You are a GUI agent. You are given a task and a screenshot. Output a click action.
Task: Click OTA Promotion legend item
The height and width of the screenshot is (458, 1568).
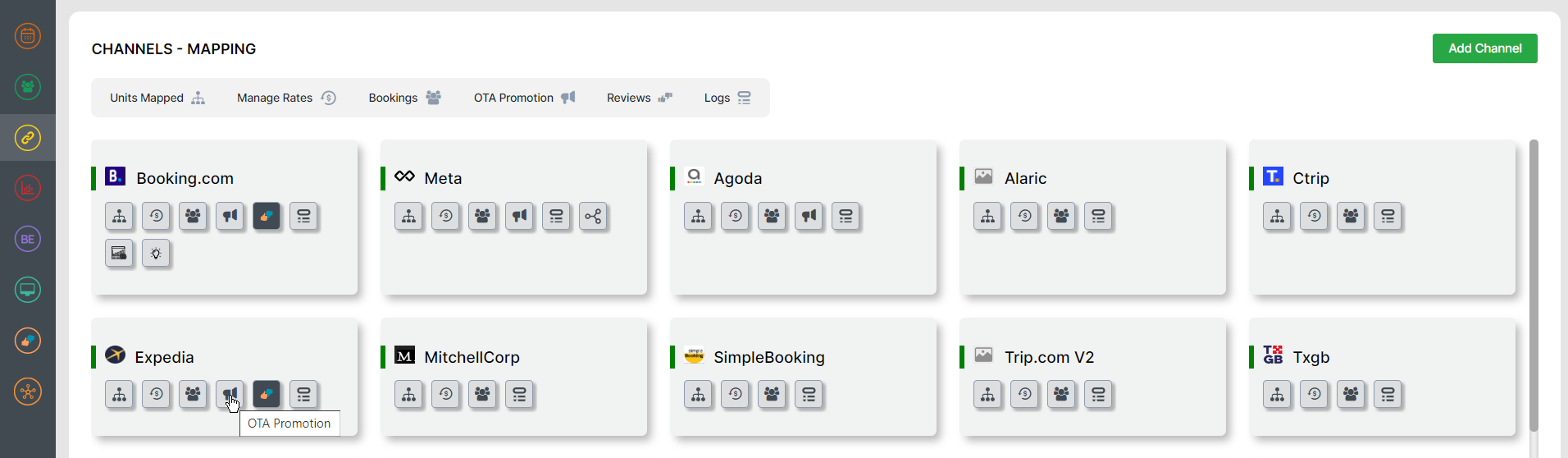[524, 98]
